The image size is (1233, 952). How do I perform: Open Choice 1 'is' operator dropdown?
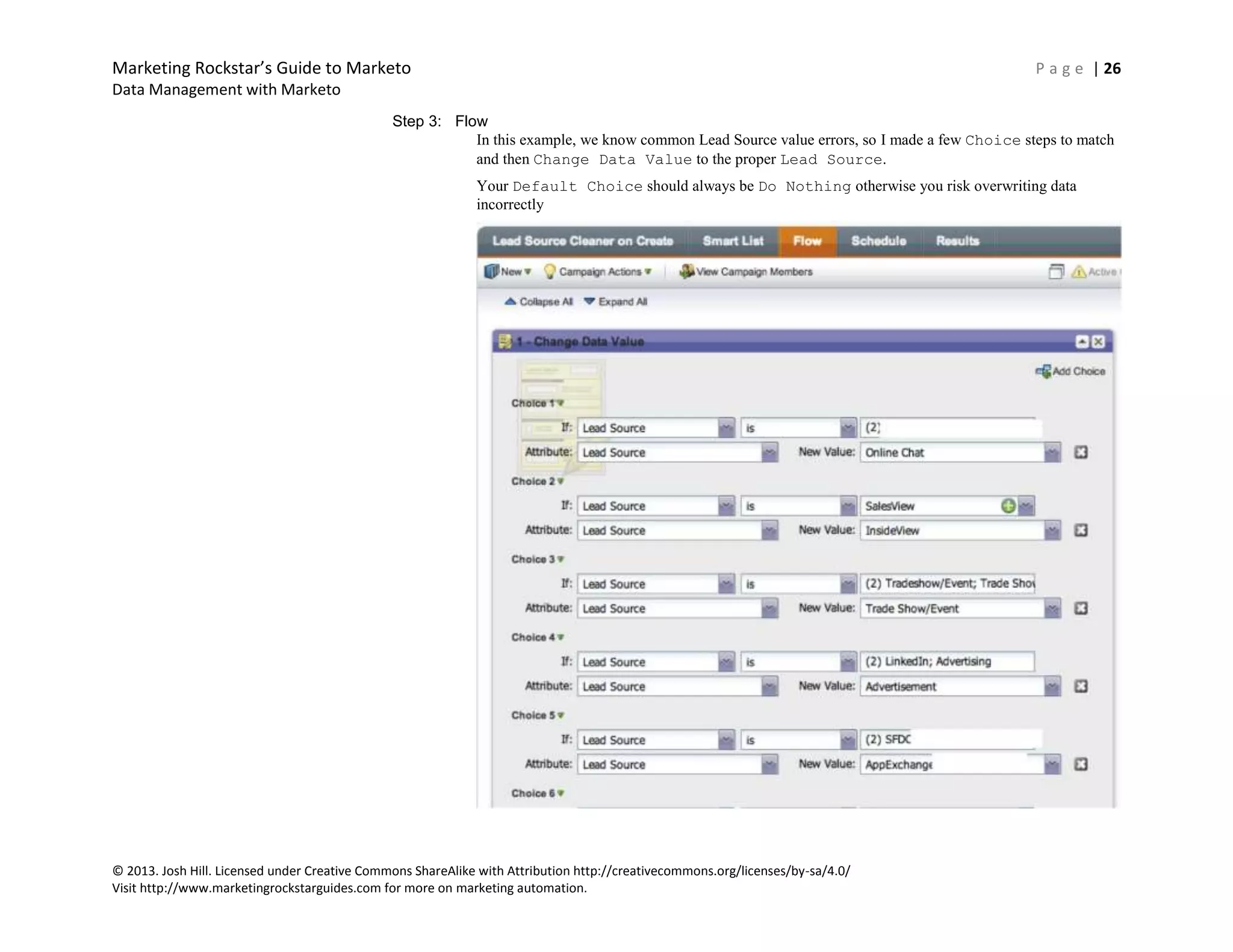pyautogui.click(x=848, y=428)
